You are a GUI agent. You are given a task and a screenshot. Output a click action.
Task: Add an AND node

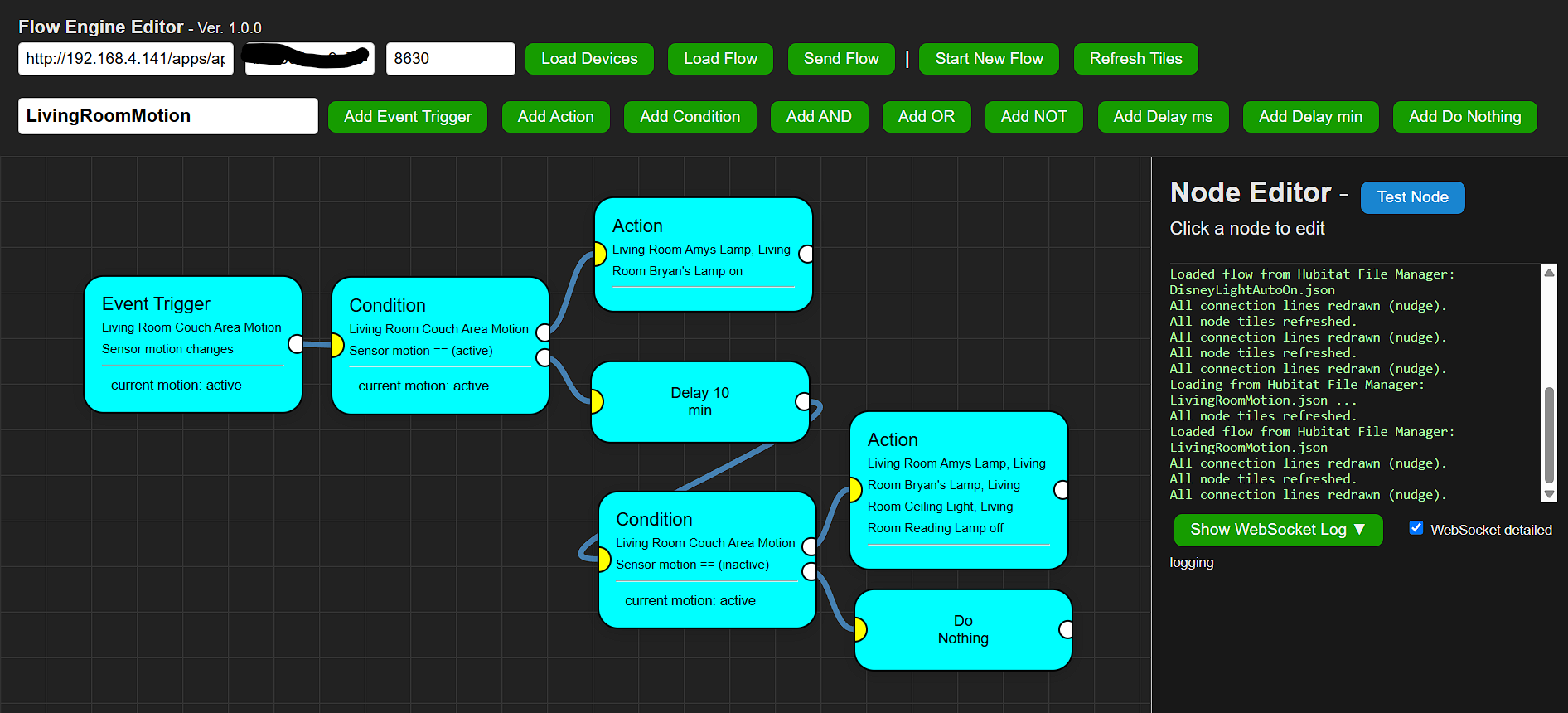coord(819,117)
